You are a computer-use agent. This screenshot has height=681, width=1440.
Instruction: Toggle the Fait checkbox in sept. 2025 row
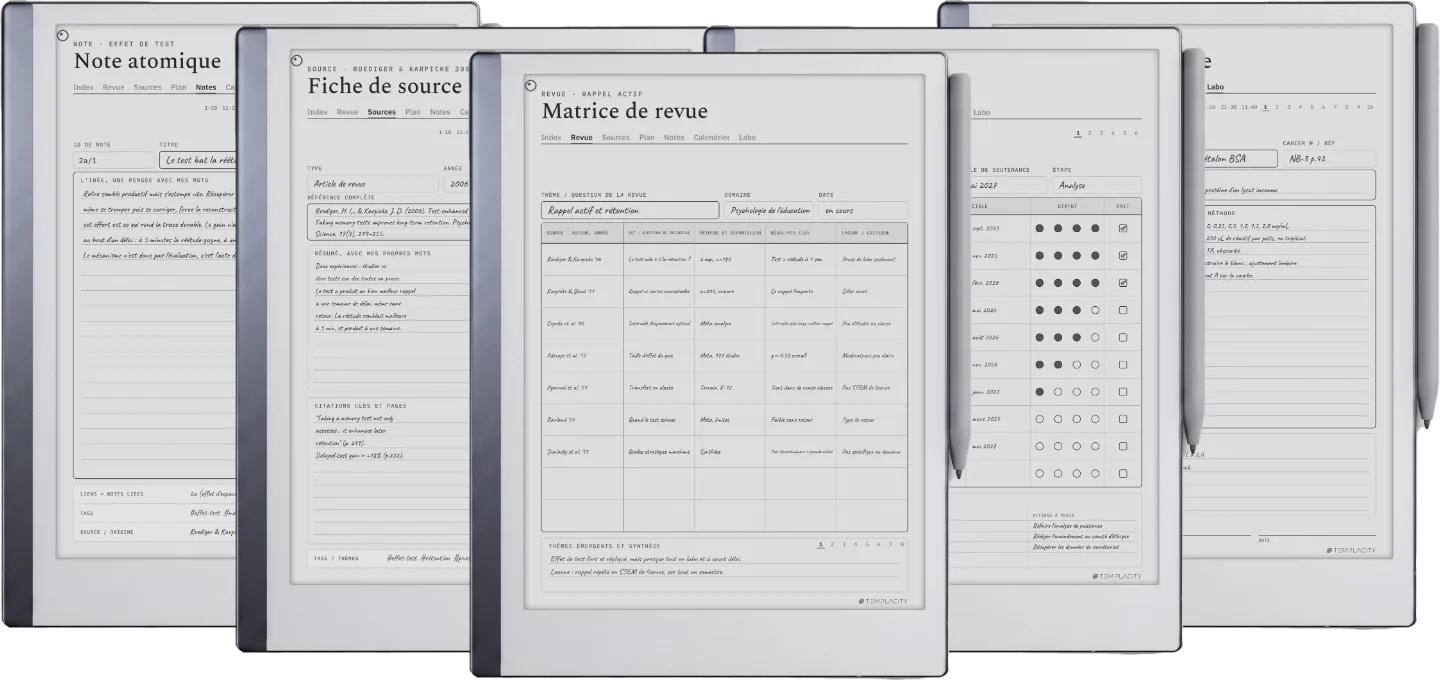click(x=1123, y=228)
